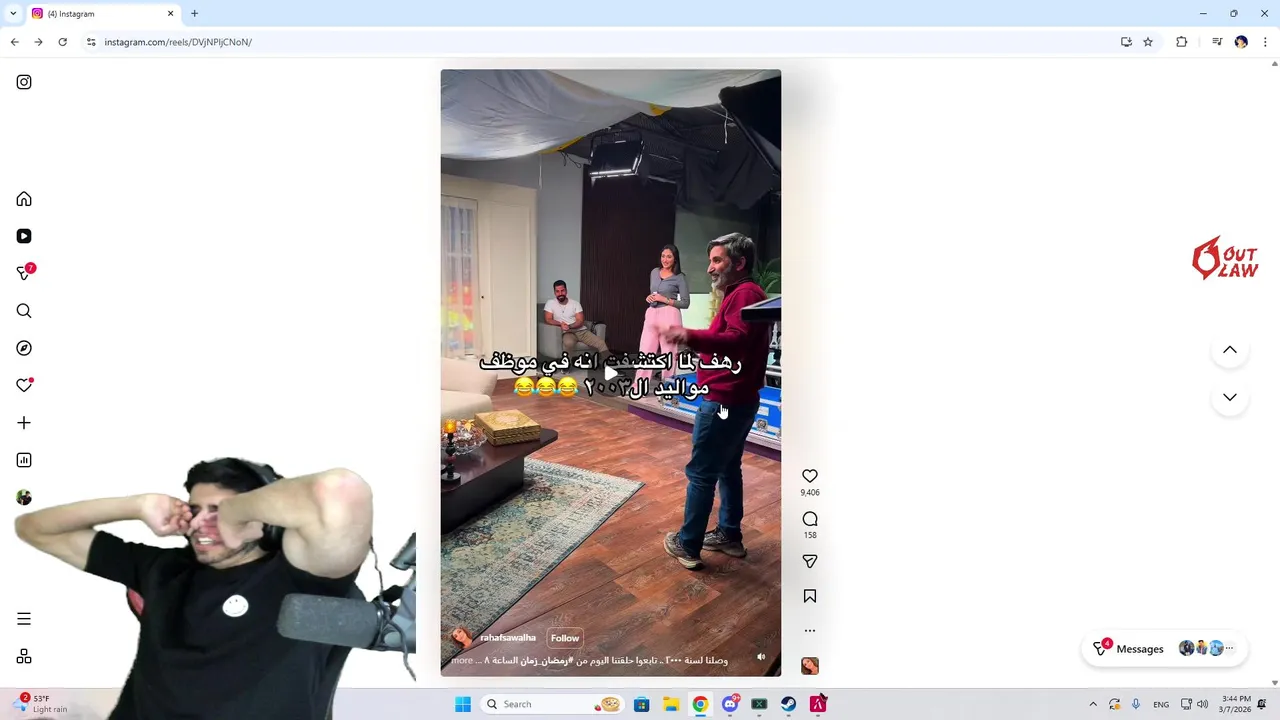Follow rahafsawalha
The image size is (1280, 720).
point(565,638)
